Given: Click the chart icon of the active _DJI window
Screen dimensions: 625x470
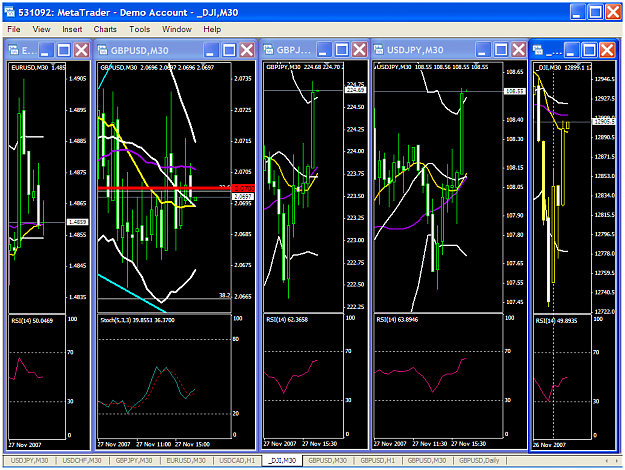Looking at the screenshot, I should (x=538, y=50).
